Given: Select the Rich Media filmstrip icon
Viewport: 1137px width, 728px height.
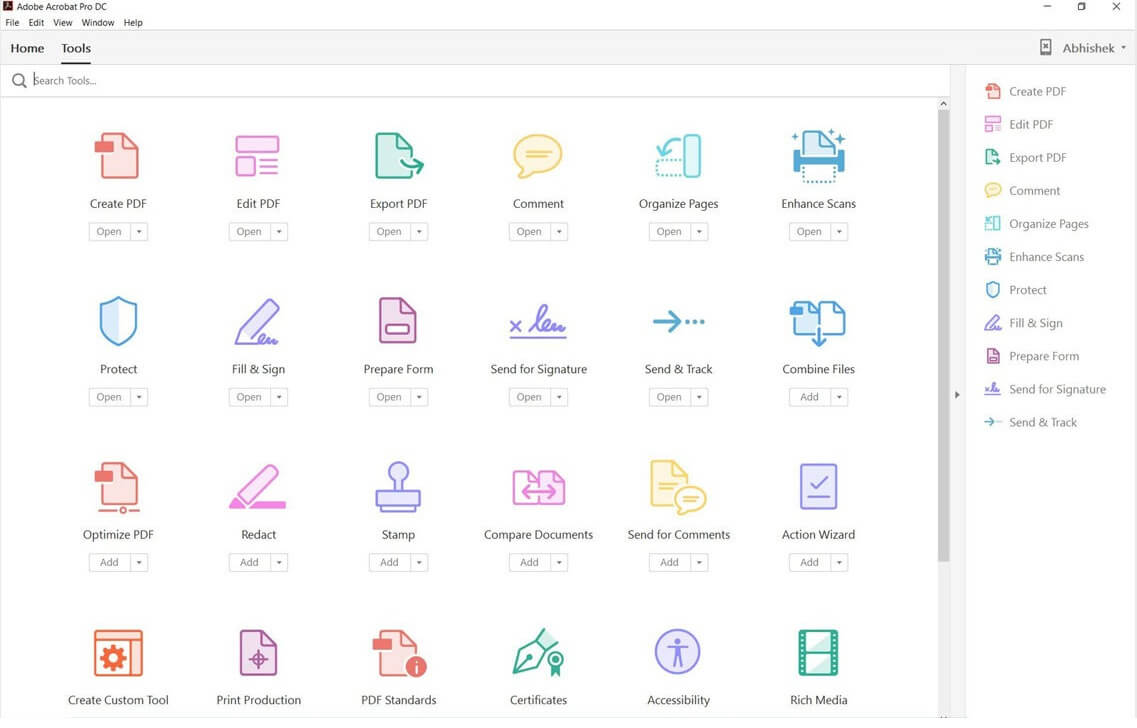Looking at the screenshot, I should click(x=818, y=653).
